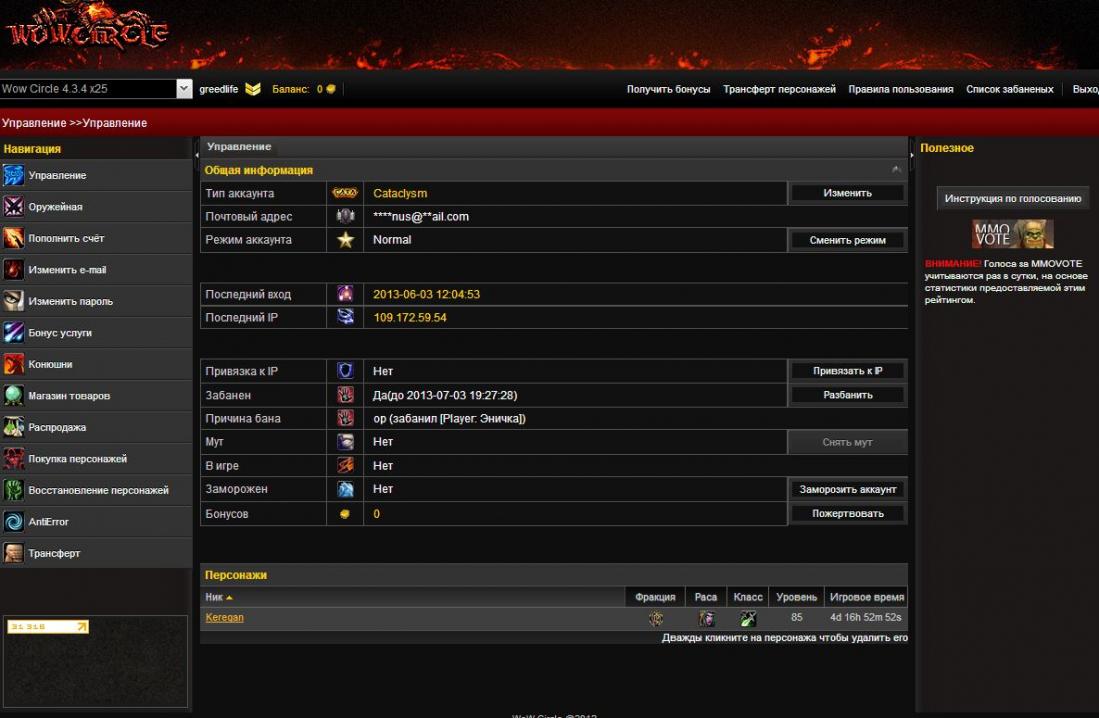Collapse the Общая информация section
The image size is (1099, 718).
tap(897, 170)
